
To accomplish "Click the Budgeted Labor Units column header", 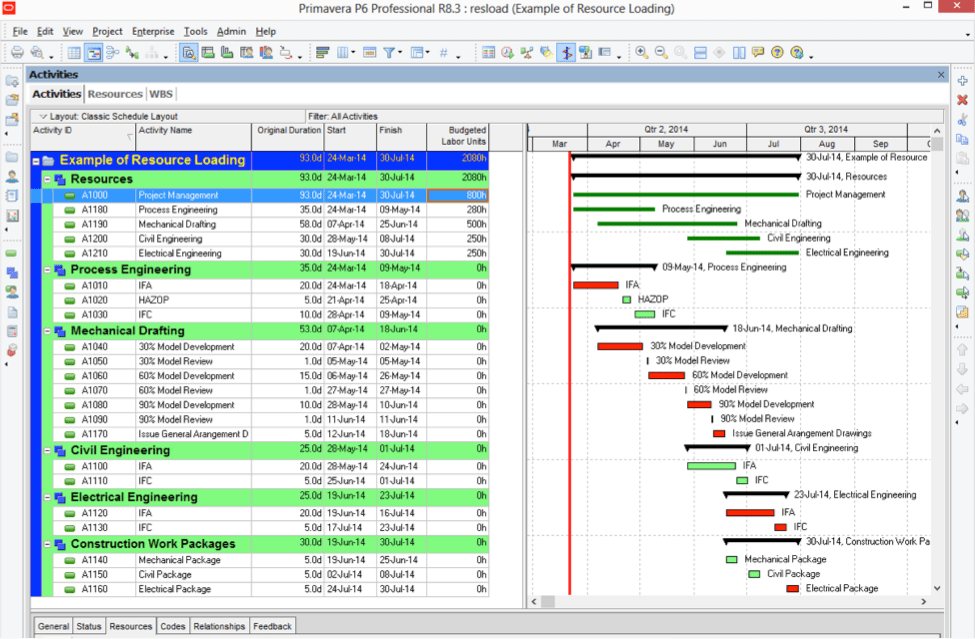I will click(458, 137).
